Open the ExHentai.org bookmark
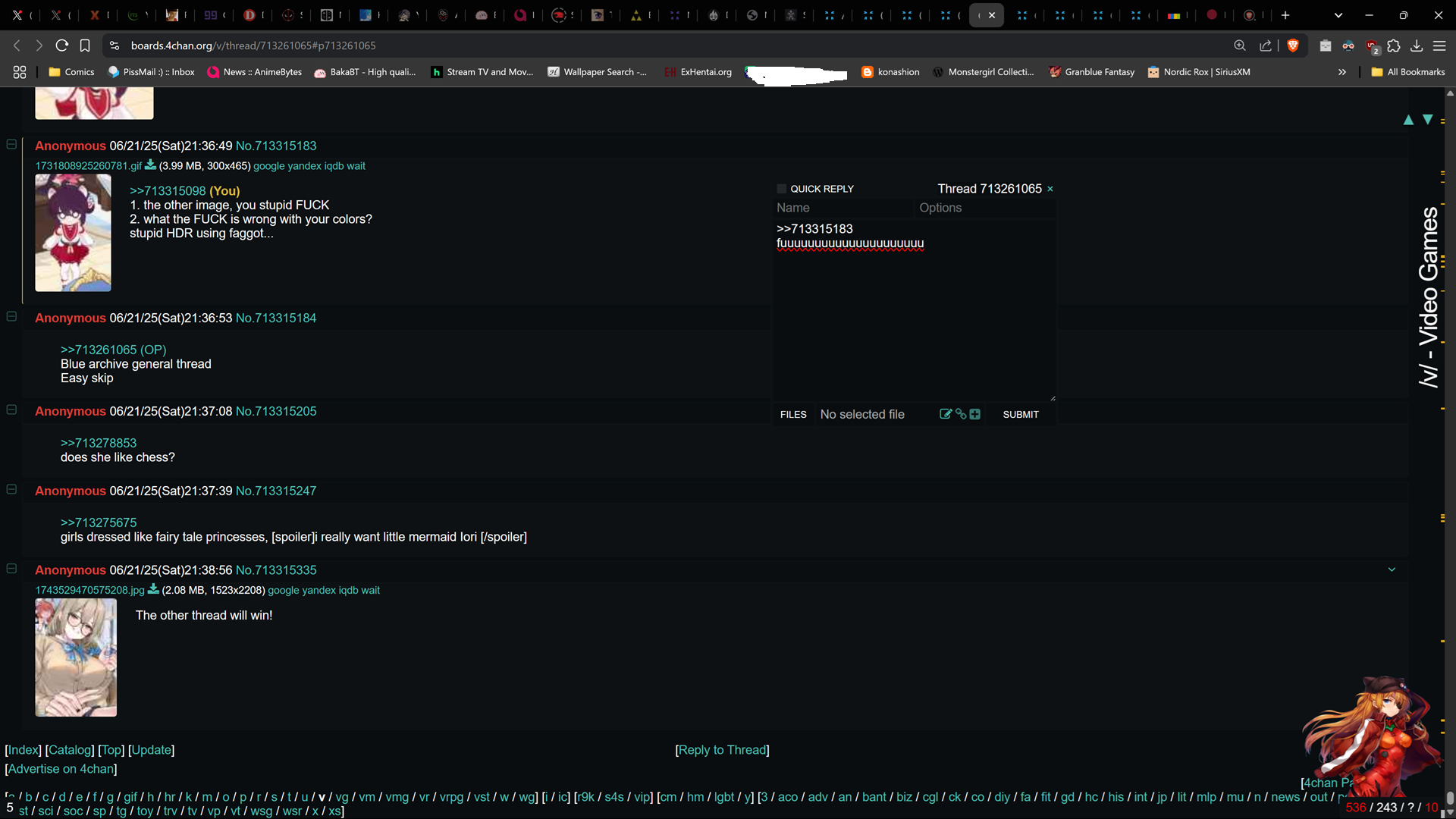 [698, 72]
